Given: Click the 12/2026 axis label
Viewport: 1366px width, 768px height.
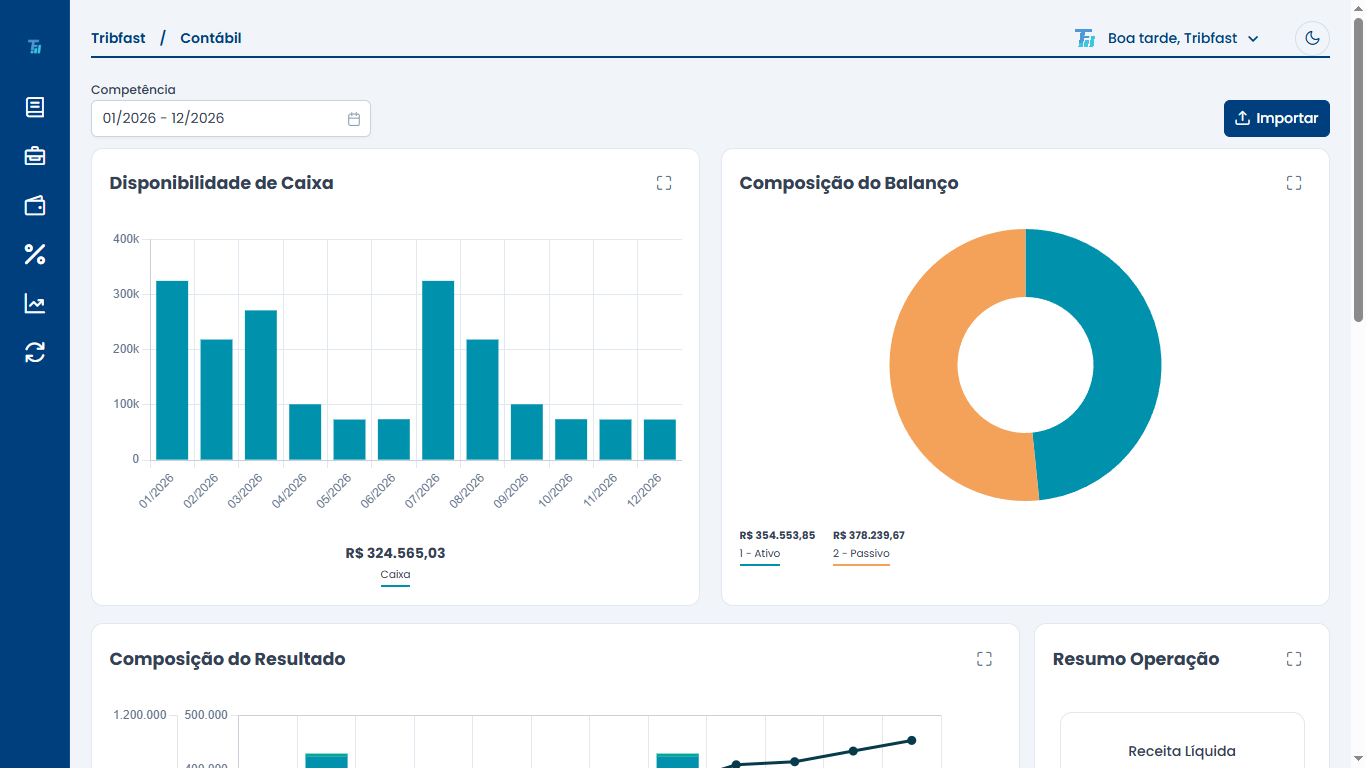Looking at the screenshot, I should pyautogui.click(x=645, y=490).
